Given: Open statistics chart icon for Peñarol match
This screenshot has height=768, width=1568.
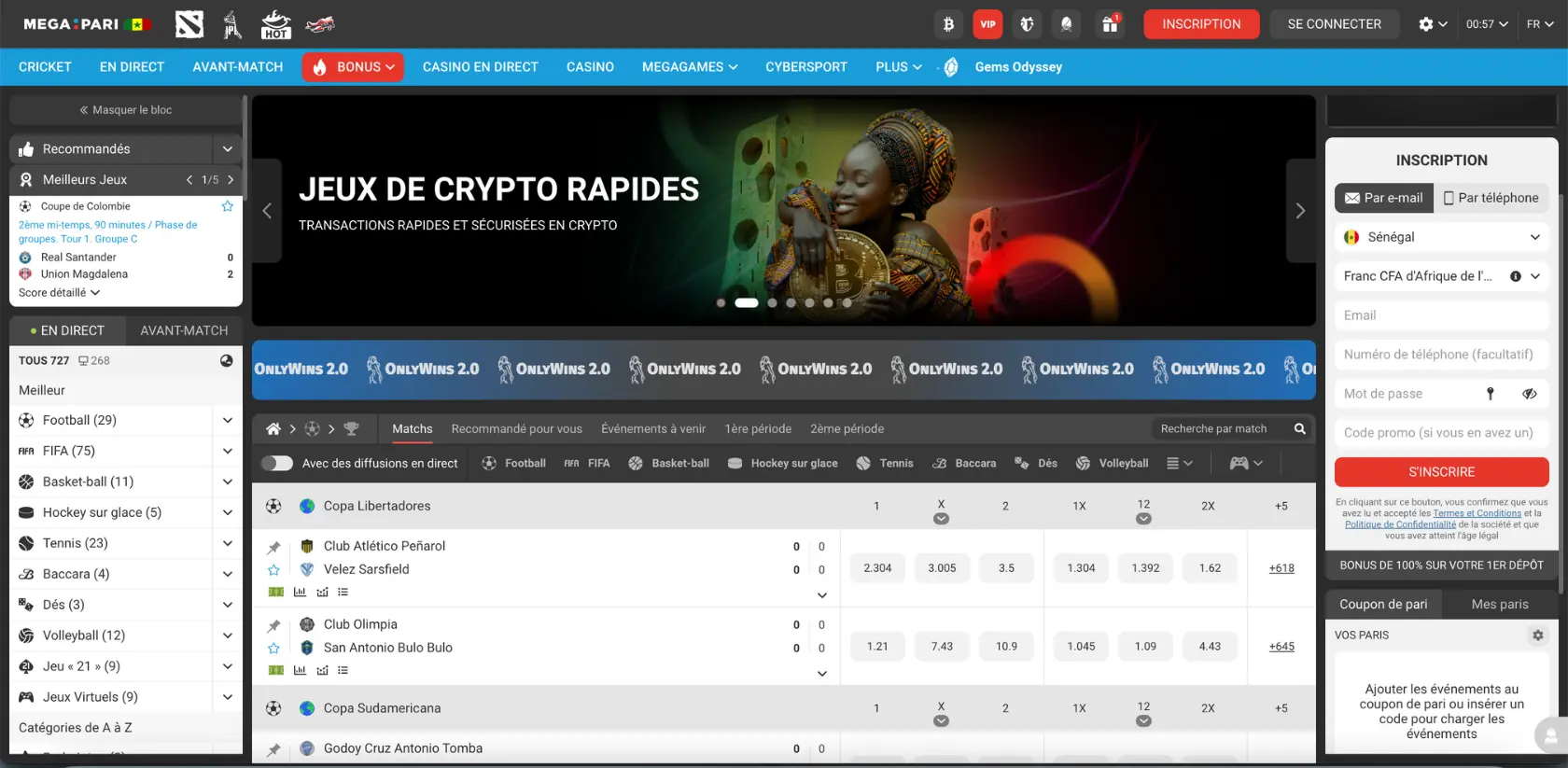Looking at the screenshot, I should coord(300,592).
